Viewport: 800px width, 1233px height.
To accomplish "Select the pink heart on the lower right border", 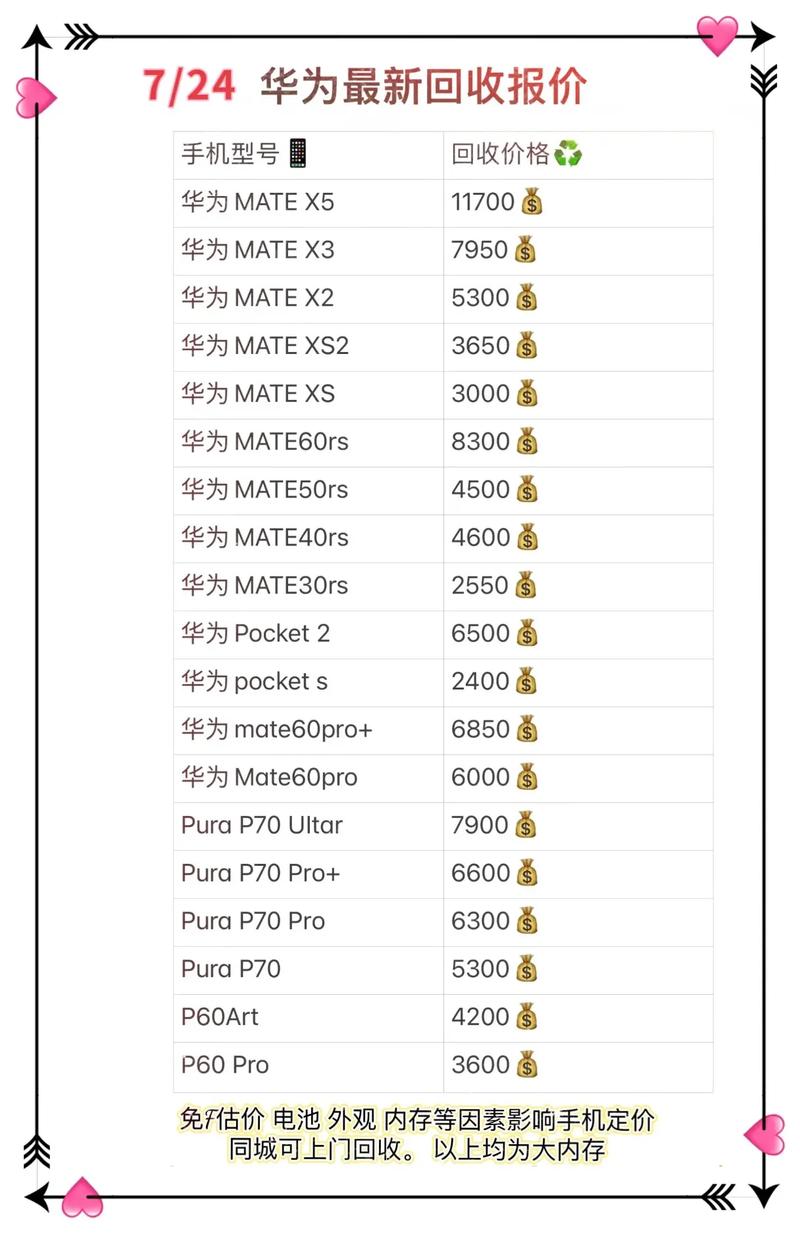I will click(x=766, y=1134).
